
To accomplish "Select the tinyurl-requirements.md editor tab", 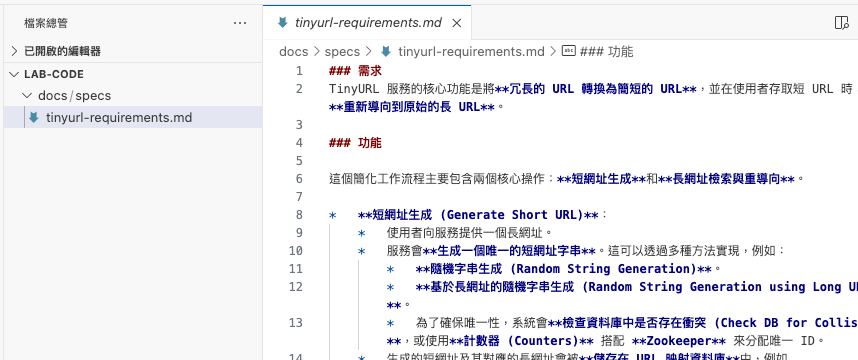I will pyautogui.click(x=367, y=23).
